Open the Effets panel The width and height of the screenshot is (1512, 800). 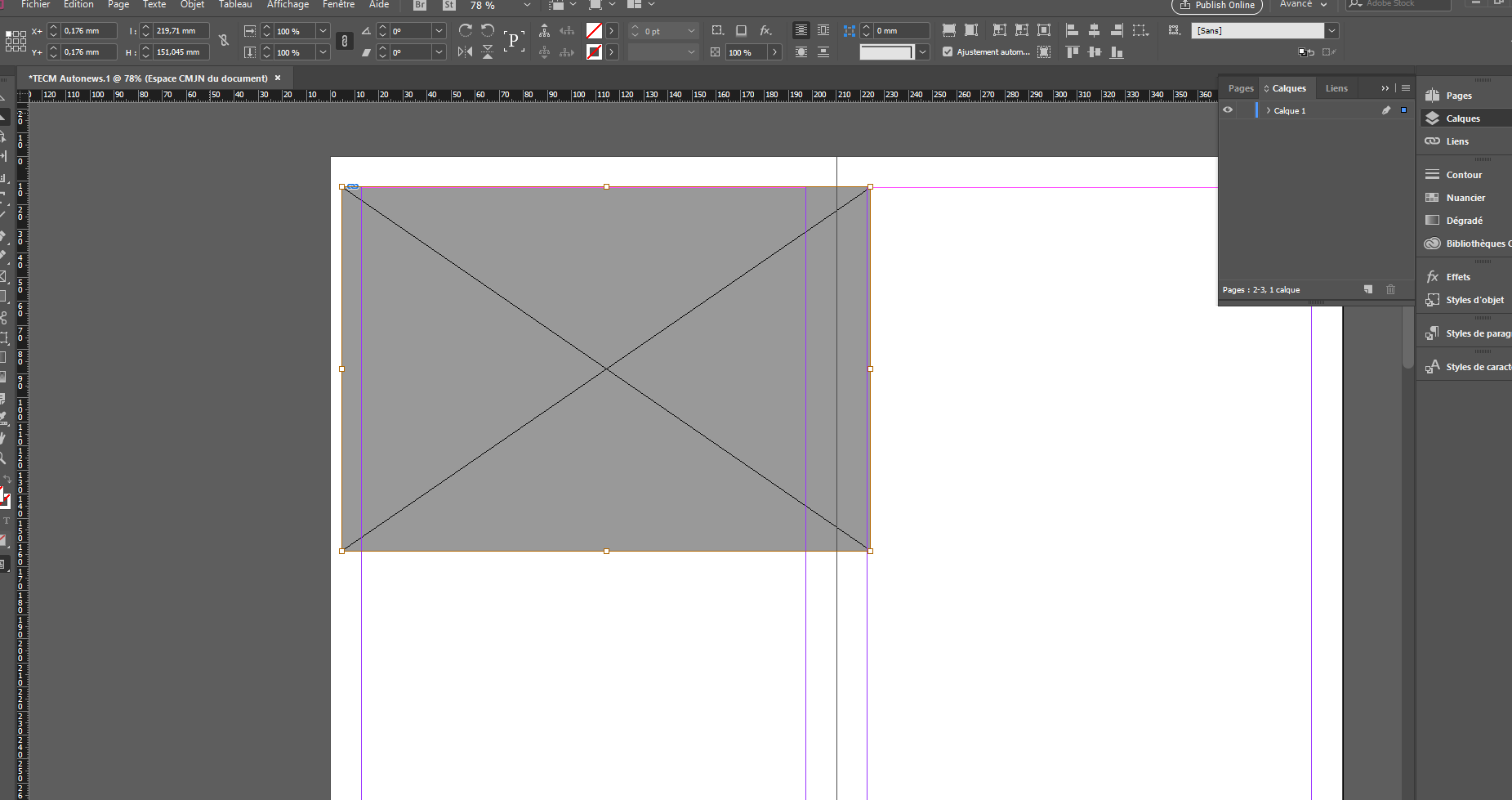(1457, 277)
